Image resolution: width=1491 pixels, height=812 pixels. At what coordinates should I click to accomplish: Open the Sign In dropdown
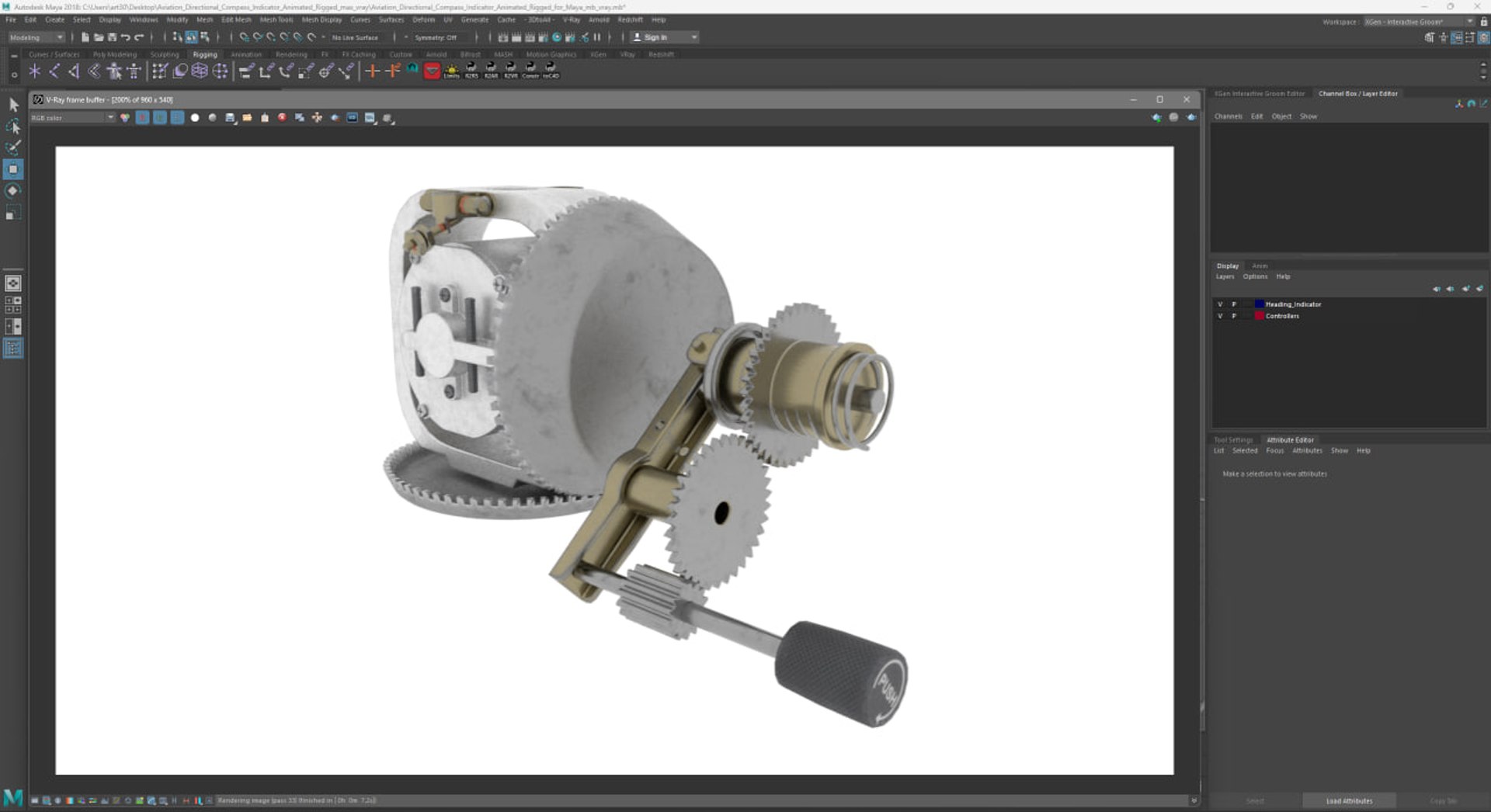(664, 37)
